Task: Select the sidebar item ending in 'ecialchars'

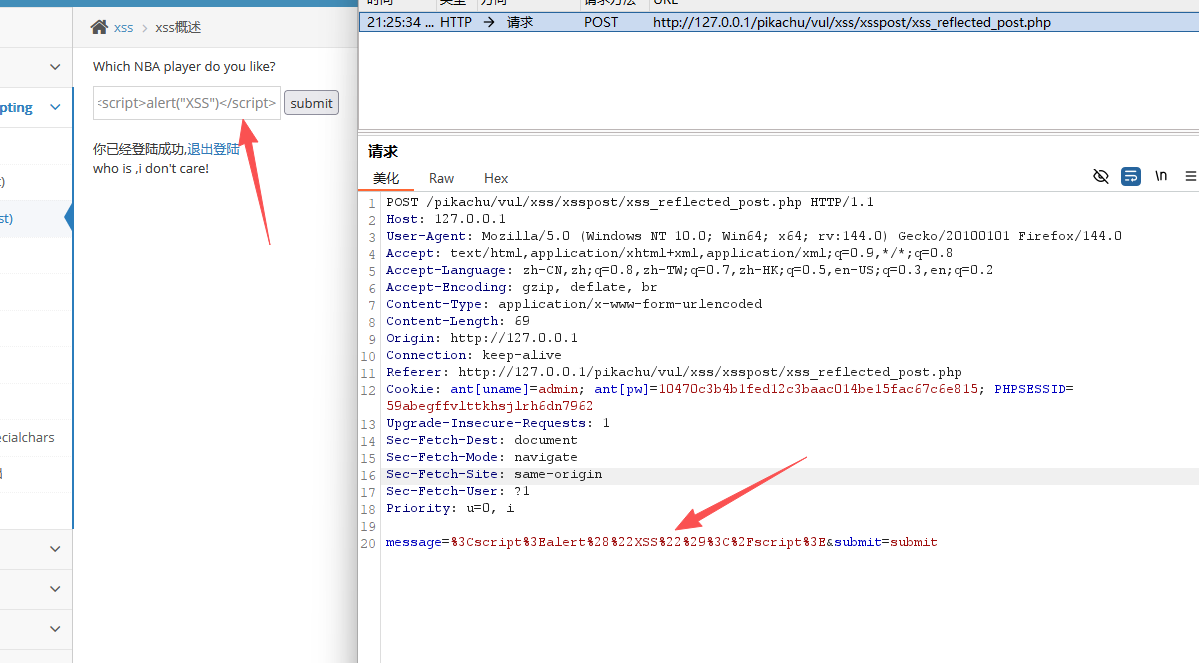Action: [x=28, y=437]
